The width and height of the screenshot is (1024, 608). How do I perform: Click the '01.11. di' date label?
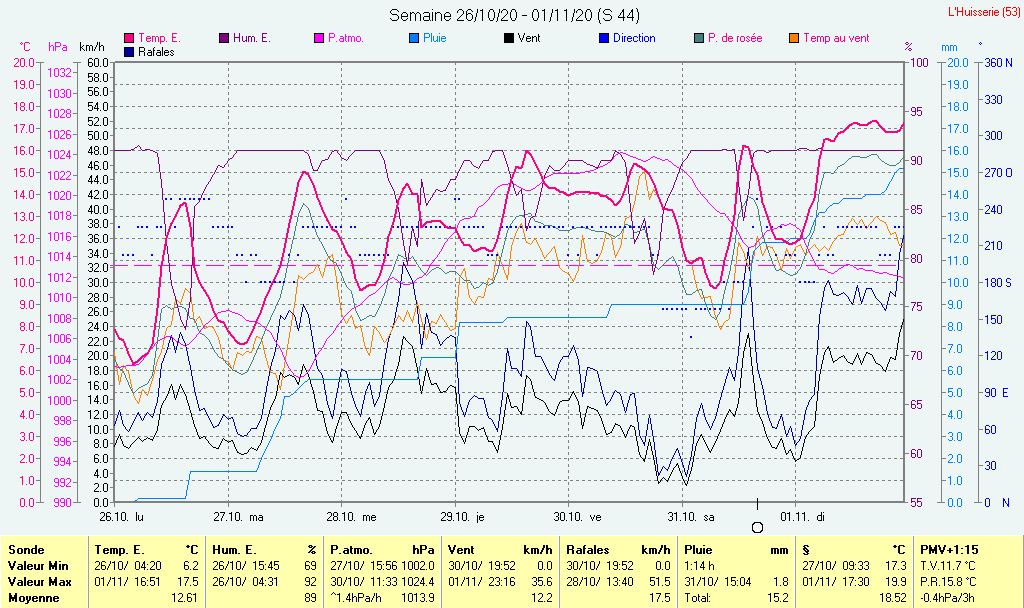(803, 517)
